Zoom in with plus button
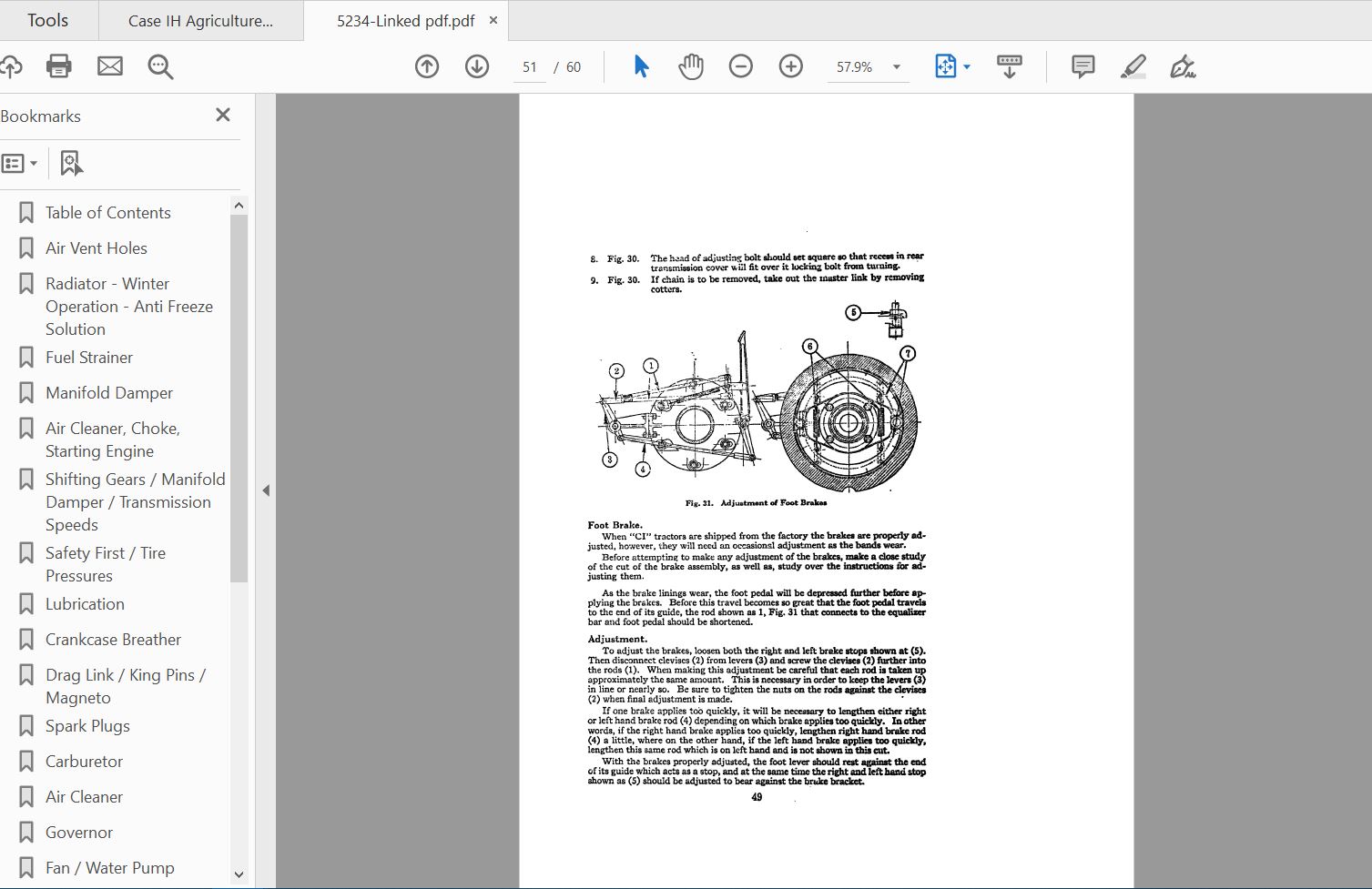Image resolution: width=1372 pixels, height=889 pixels. point(791,66)
